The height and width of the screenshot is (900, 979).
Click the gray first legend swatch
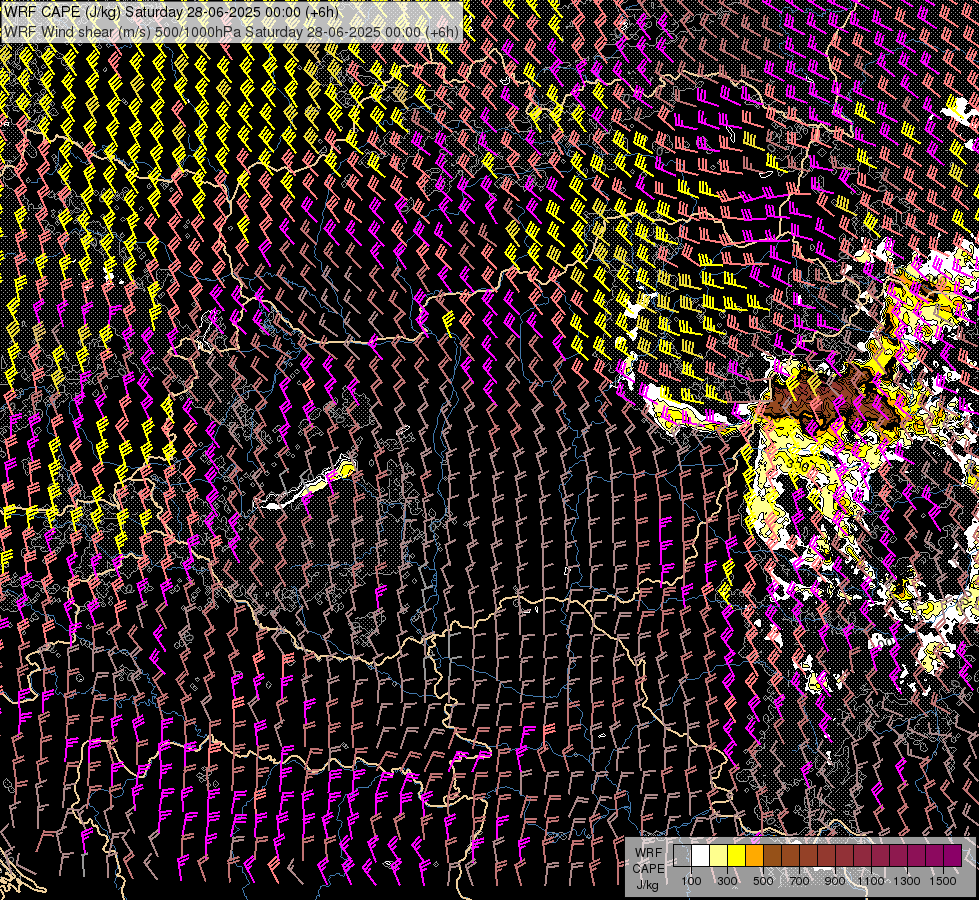[x=682, y=855]
